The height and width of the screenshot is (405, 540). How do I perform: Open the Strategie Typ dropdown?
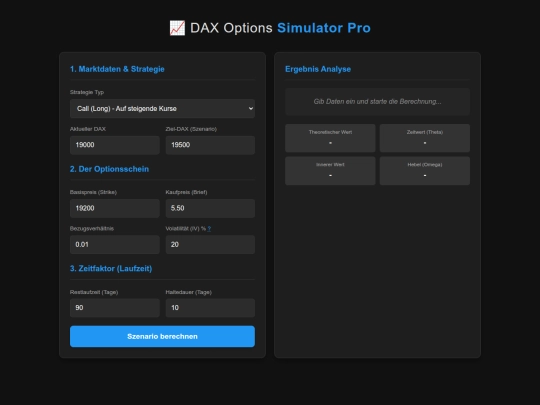(x=162, y=108)
